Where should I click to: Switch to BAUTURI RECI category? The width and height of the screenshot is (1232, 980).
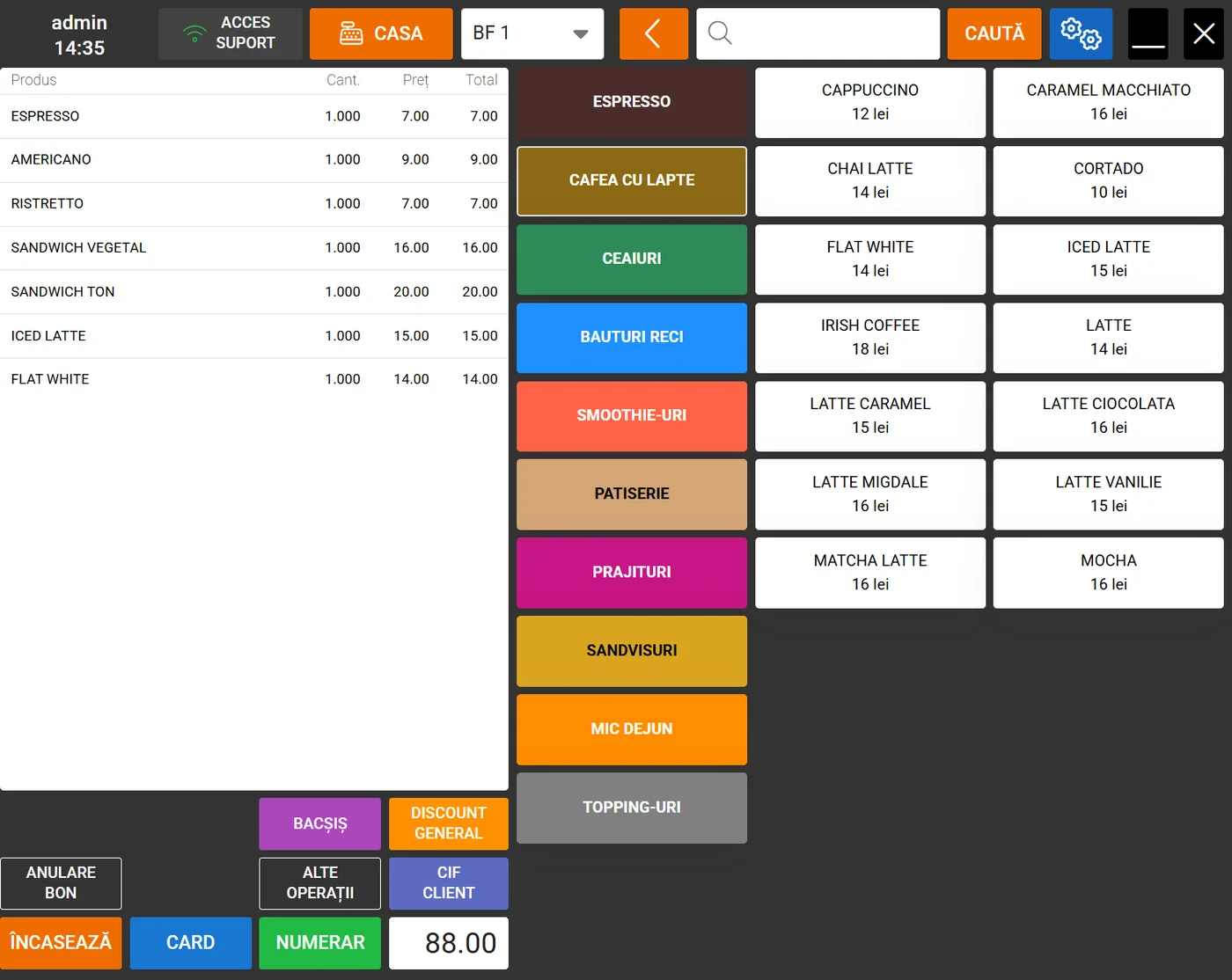pyautogui.click(x=631, y=337)
